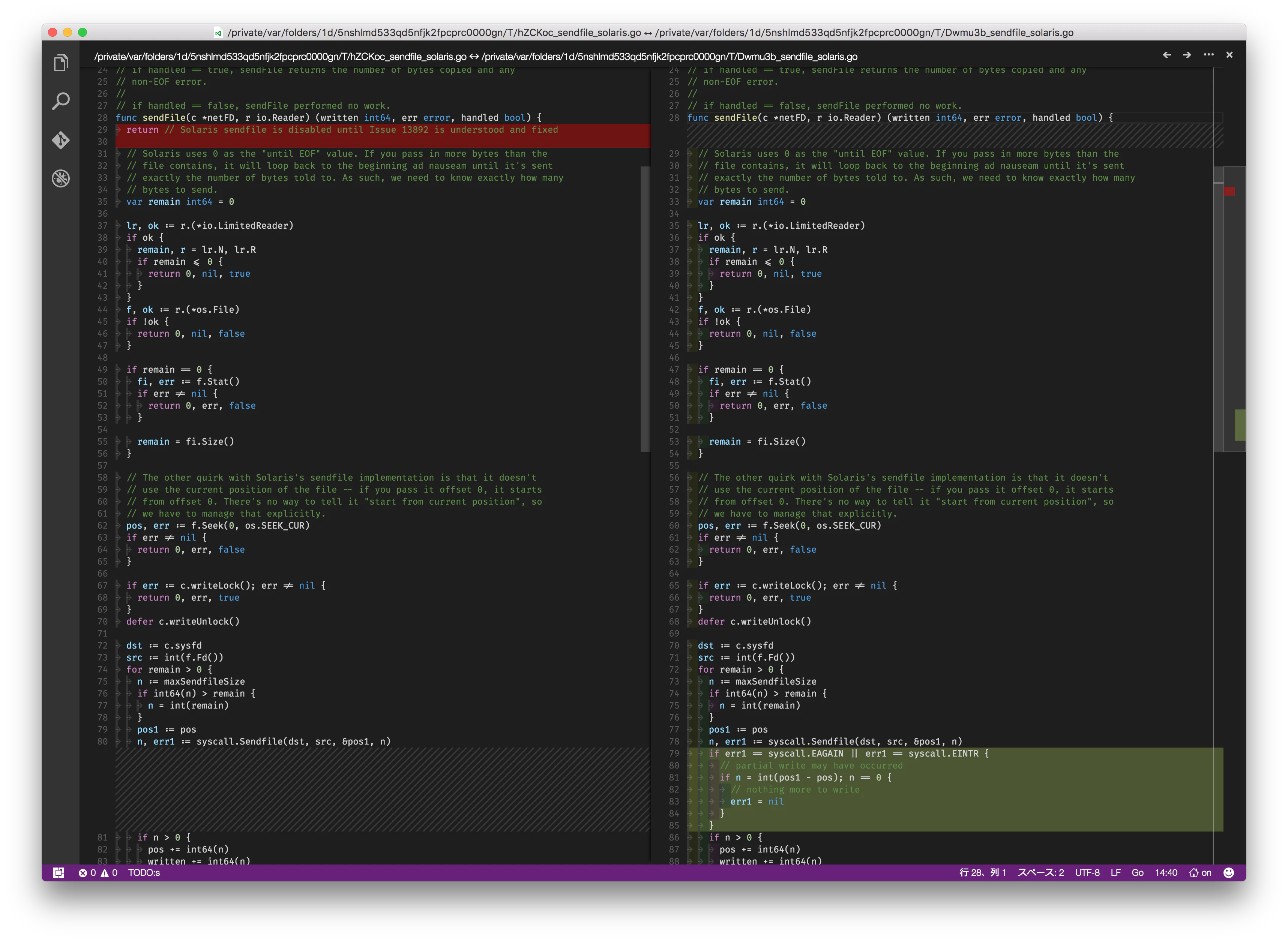This screenshot has width=1288, height=941.
Task: Select UTF-8 encoding picker
Action: click(1087, 873)
